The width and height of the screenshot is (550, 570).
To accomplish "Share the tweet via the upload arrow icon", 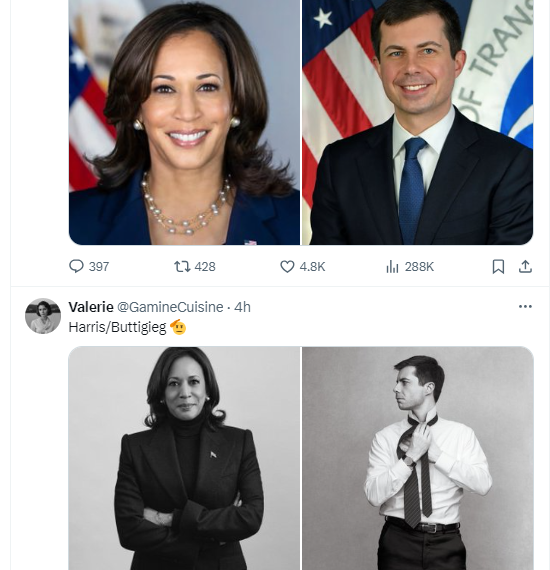I will [x=525, y=266].
